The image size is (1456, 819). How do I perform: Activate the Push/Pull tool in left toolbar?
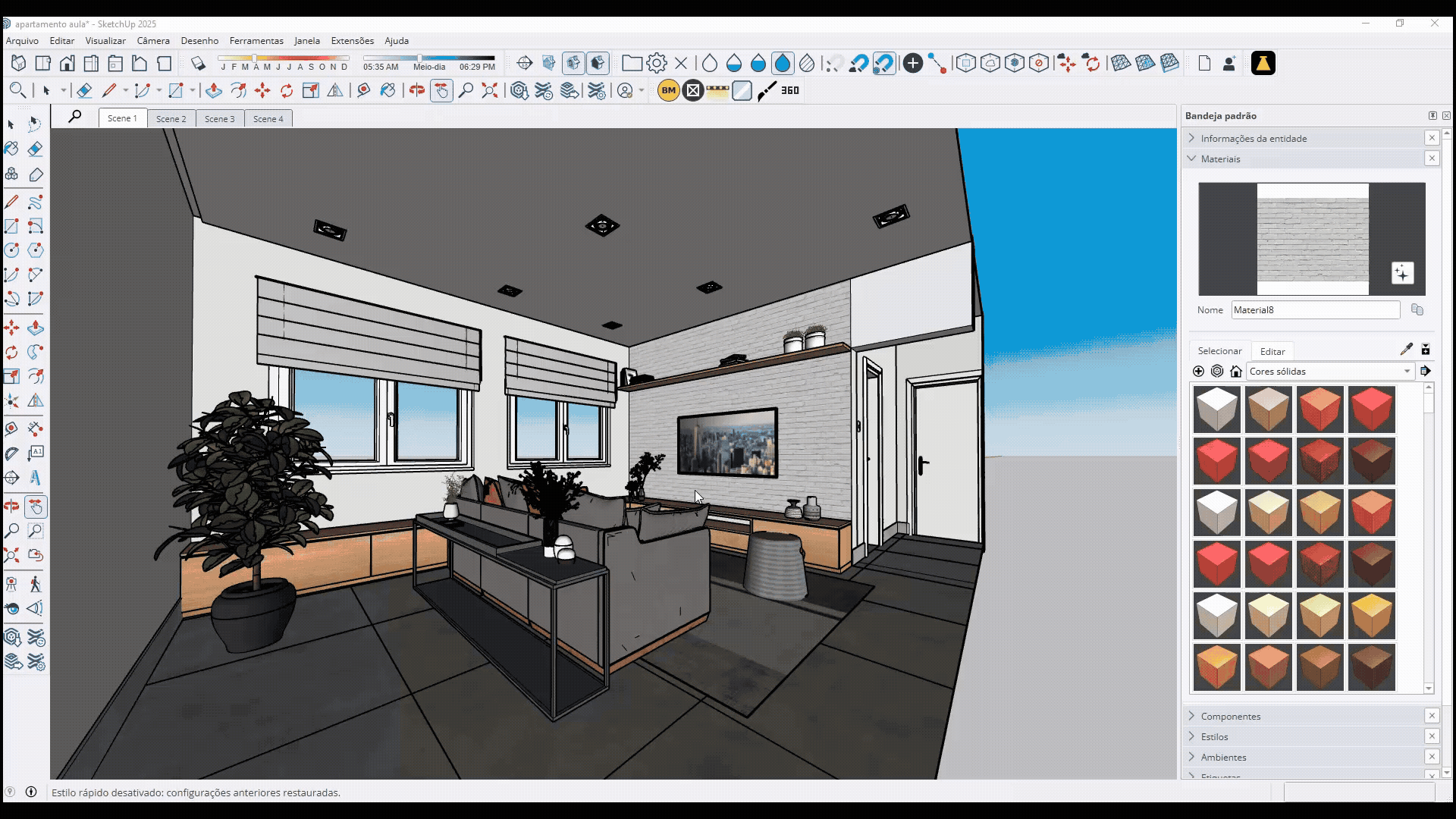click(x=35, y=328)
